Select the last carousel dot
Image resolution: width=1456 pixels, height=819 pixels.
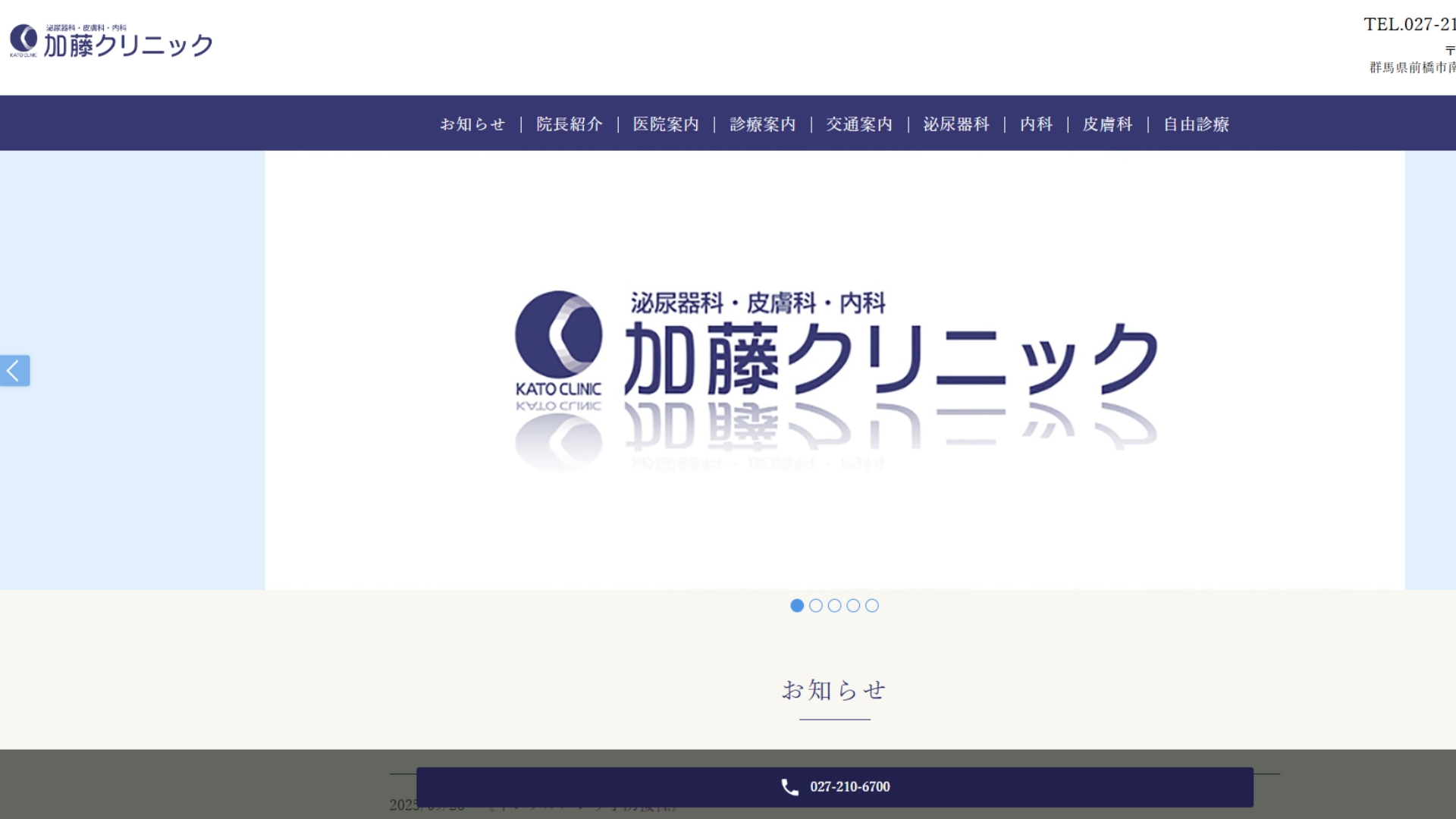tap(873, 605)
